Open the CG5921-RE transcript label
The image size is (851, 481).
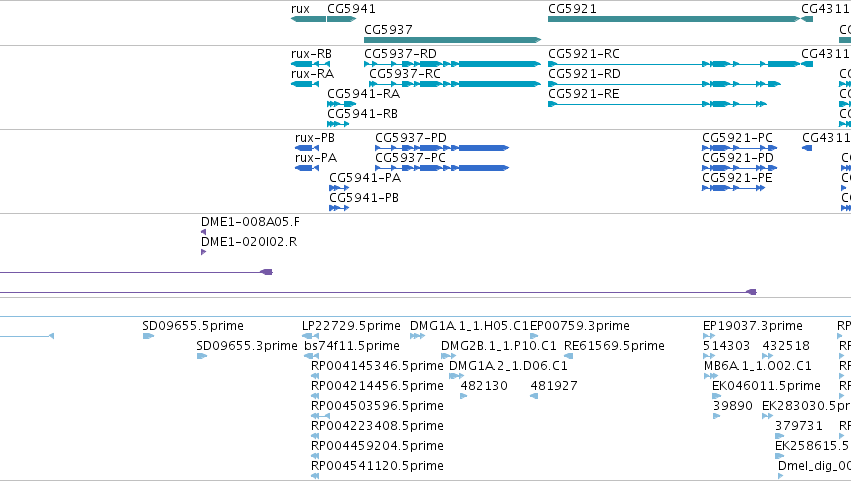(x=583, y=94)
